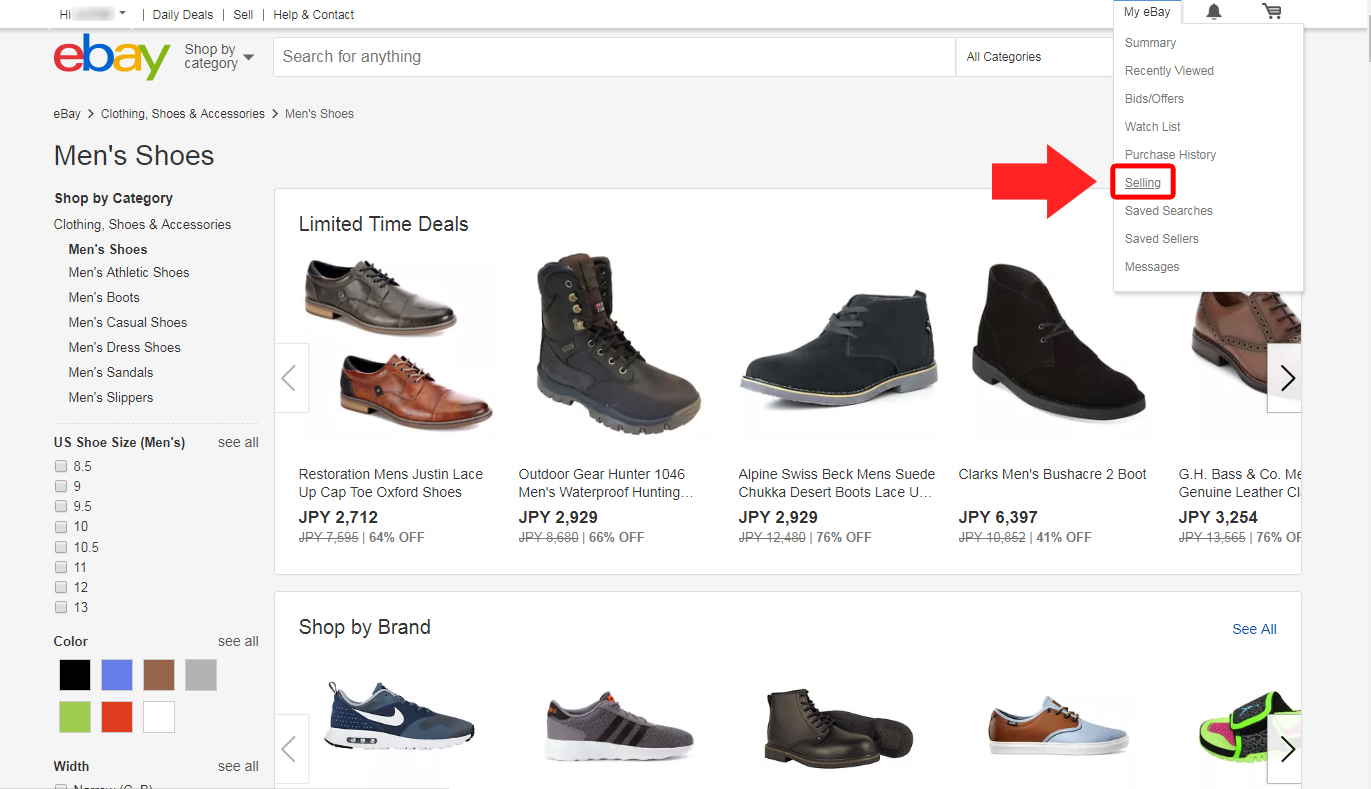Open the My eBay menu tab

coord(1147,12)
